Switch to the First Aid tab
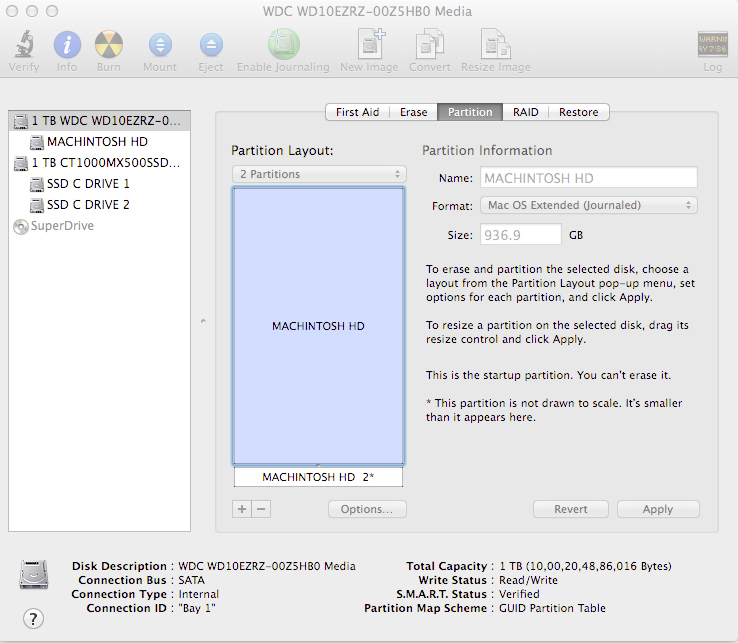 click(x=357, y=112)
